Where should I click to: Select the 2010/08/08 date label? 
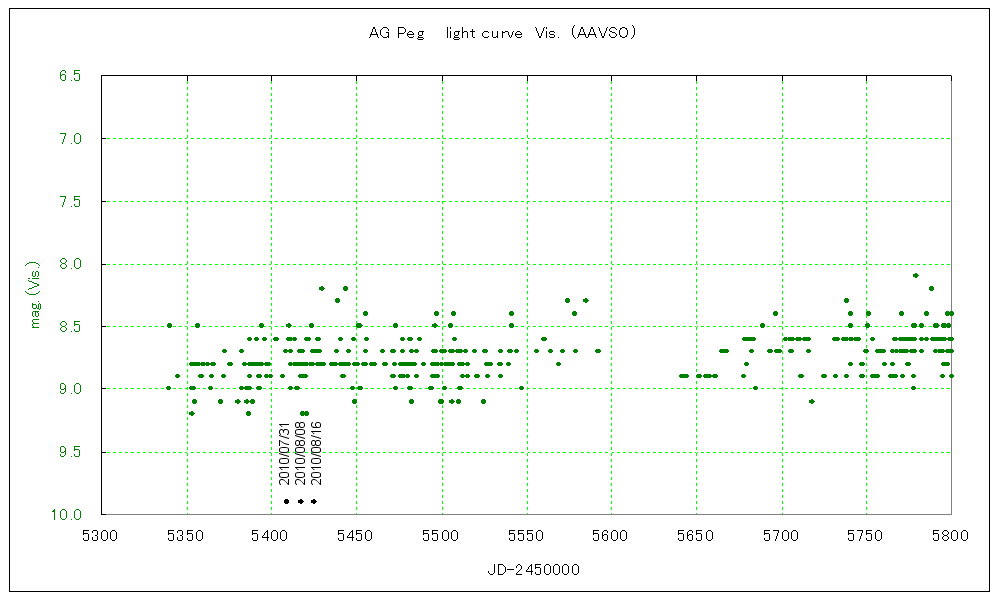(301, 453)
